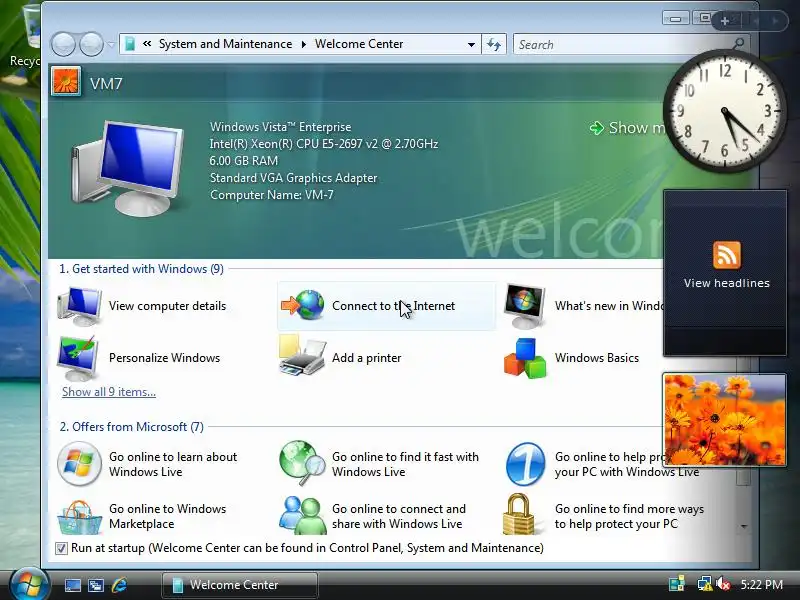The image size is (800, 600).
Task: Click Go online to find it fast text
Action: pos(405,464)
